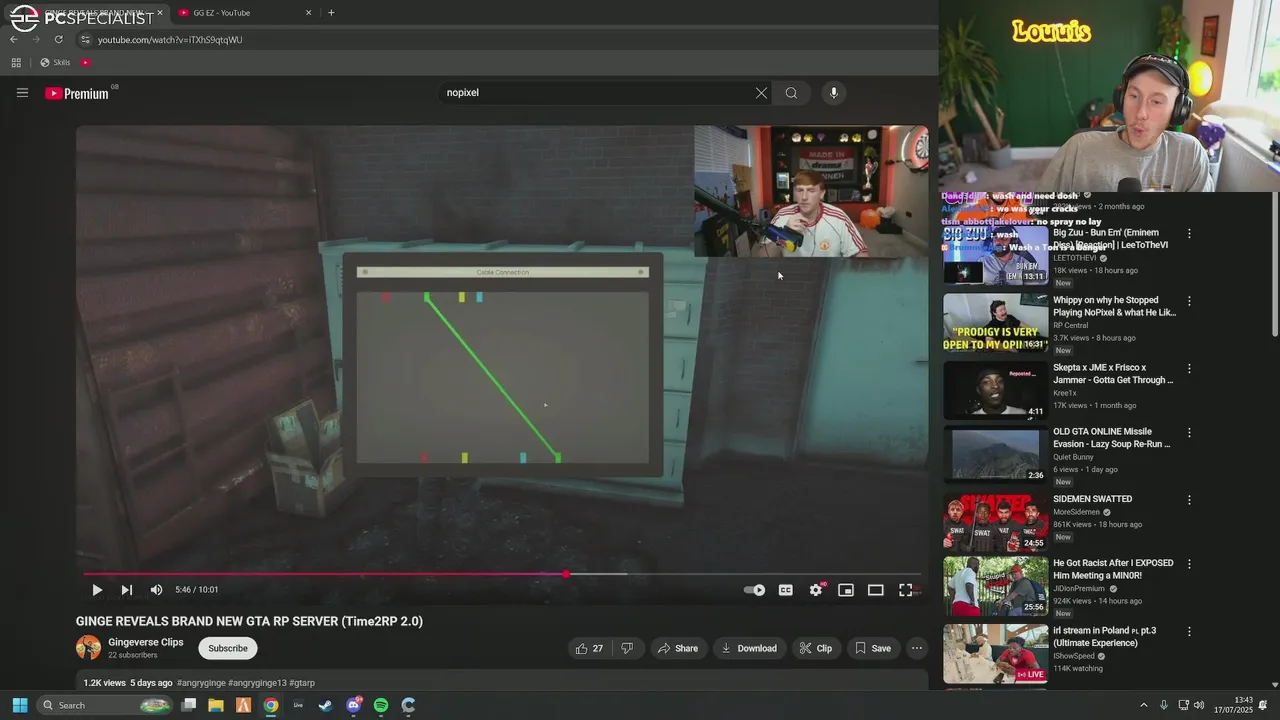Like the video with 27 likes
The width and height of the screenshot is (1280, 720).
589,648
